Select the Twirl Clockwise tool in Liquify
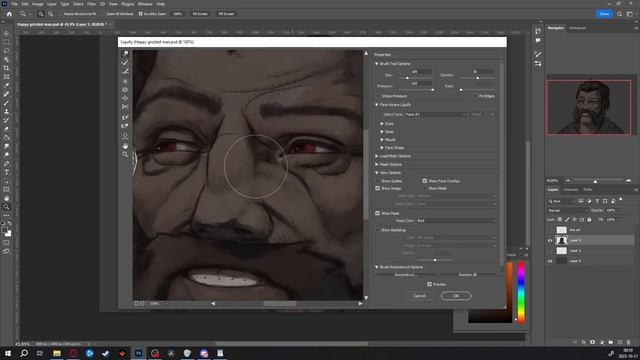Image resolution: width=640 pixels, height=360 pixels. click(x=125, y=81)
